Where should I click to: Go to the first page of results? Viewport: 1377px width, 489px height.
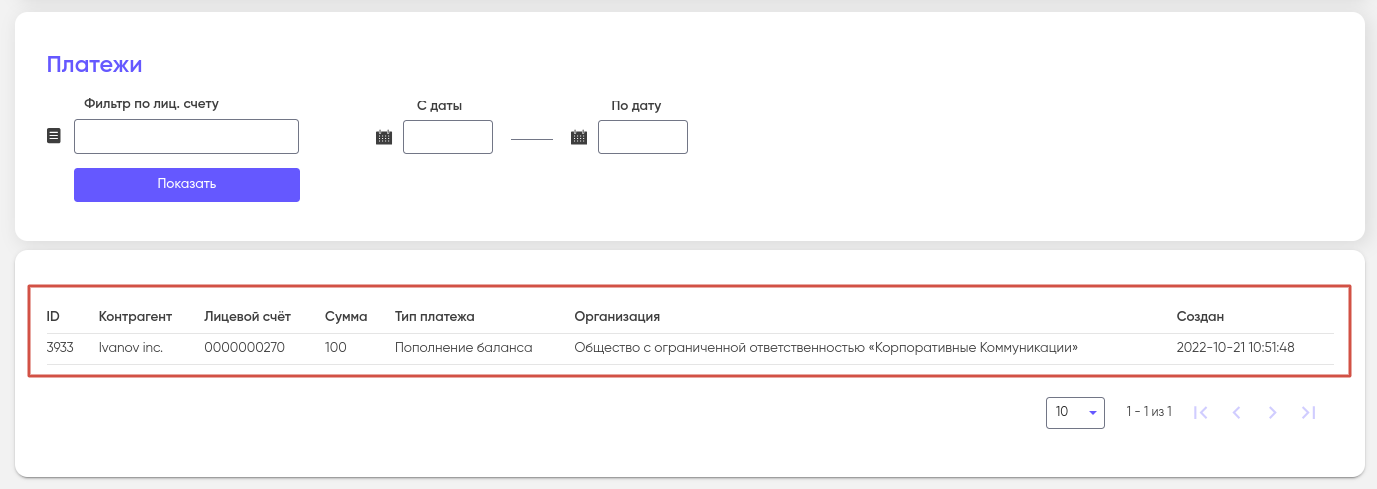point(1201,412)
